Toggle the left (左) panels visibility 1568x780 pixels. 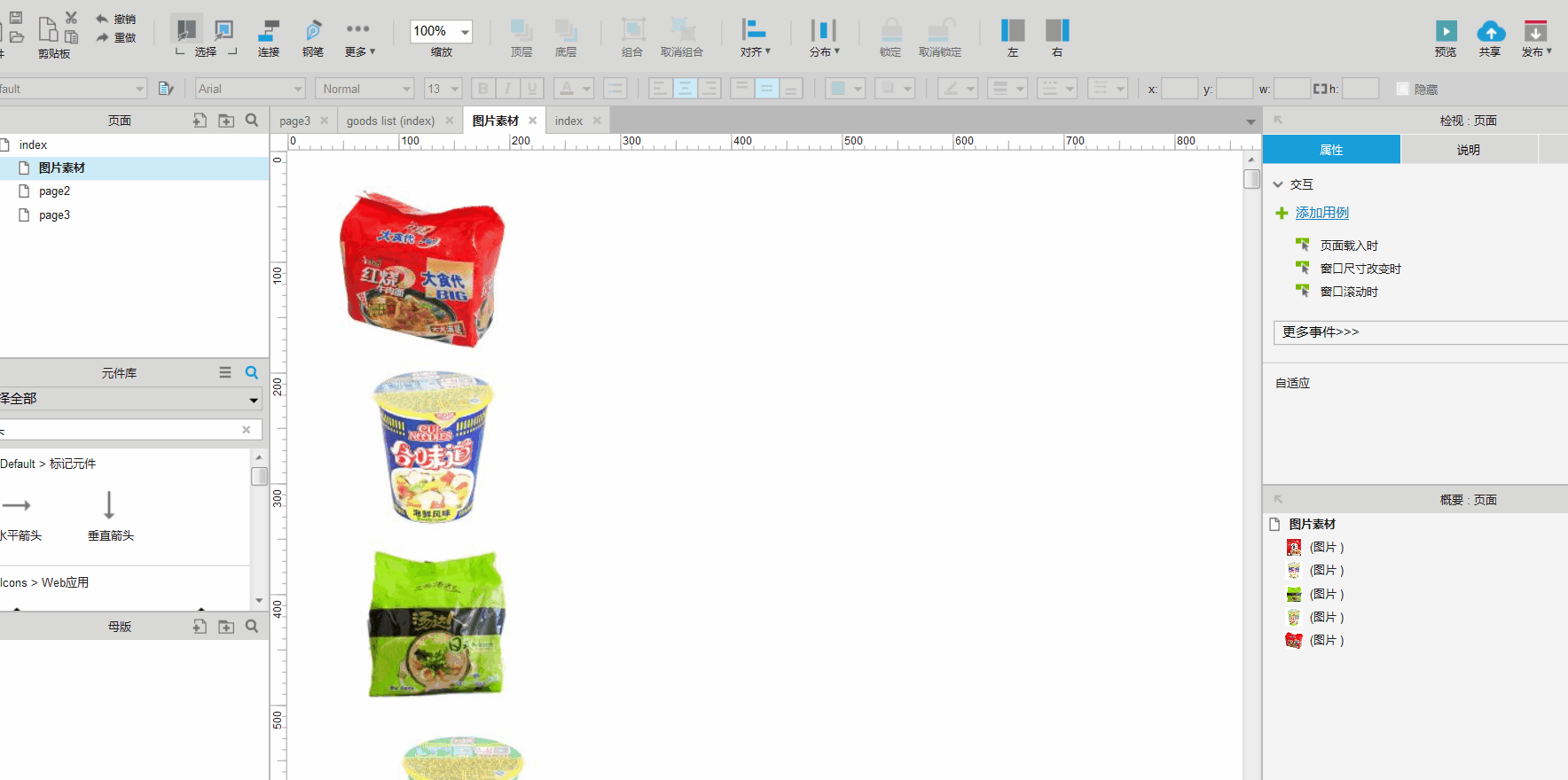point(1013,39)
